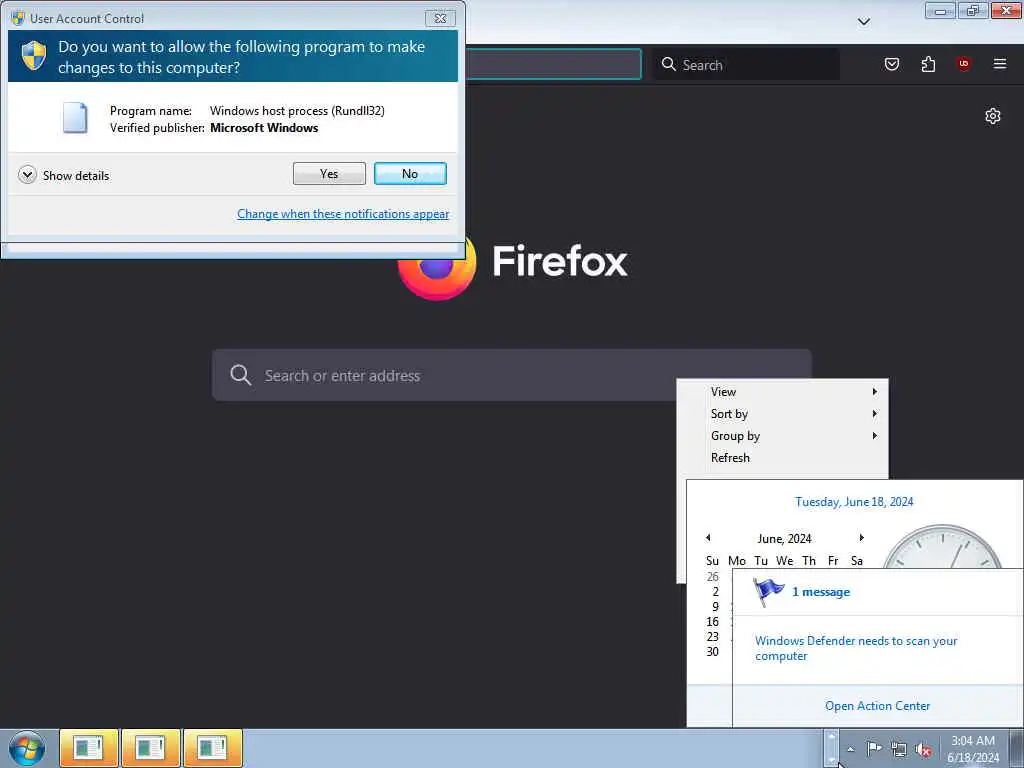Viewport: 1024px width, 768px height.
Task: Select day 2 in the calendar
Action: pyautogui.click(x=715, y=592)
